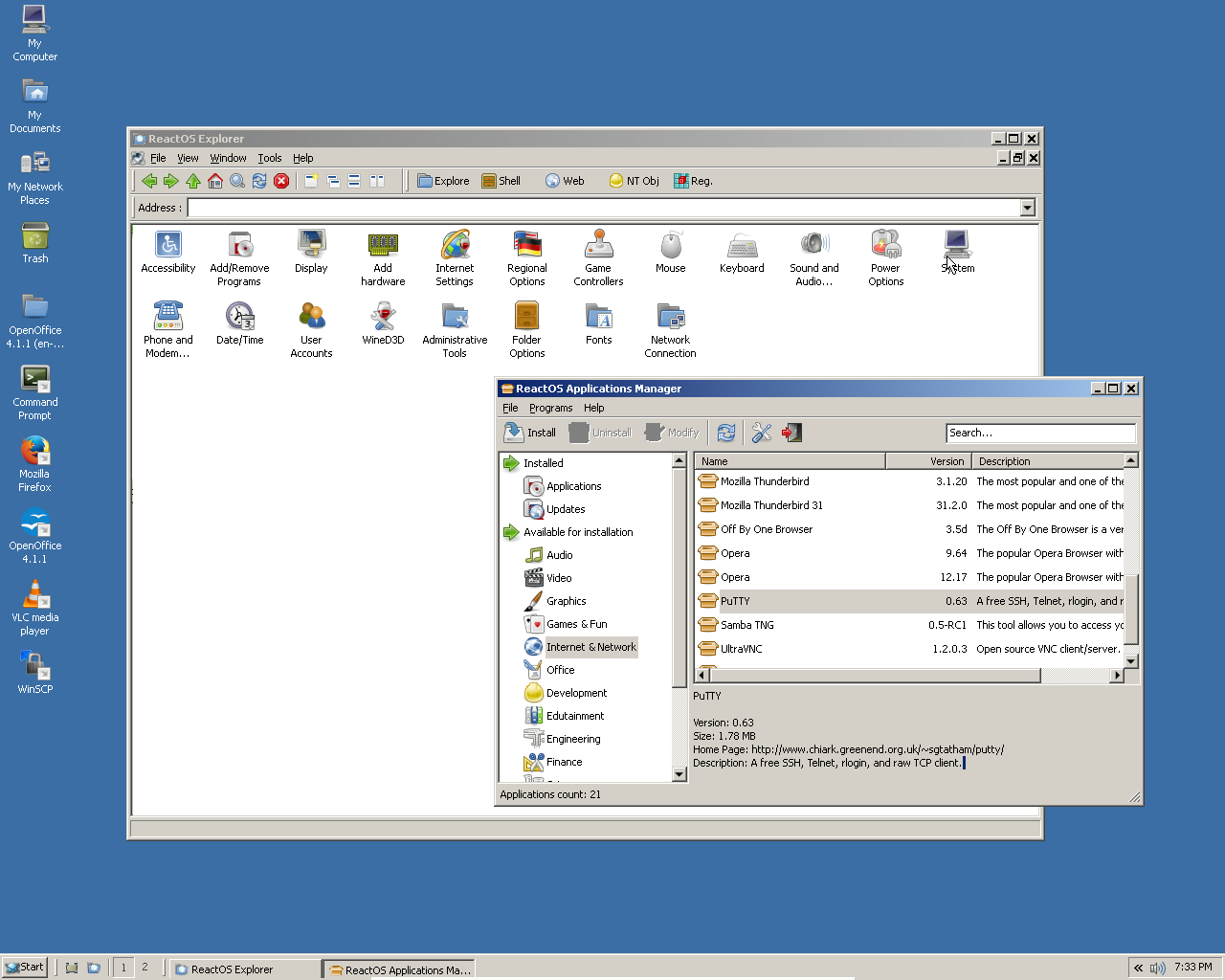Select the Fonts folder icon
The image size is (1225, 980).
pyautogui.click(x=599, y=324)
